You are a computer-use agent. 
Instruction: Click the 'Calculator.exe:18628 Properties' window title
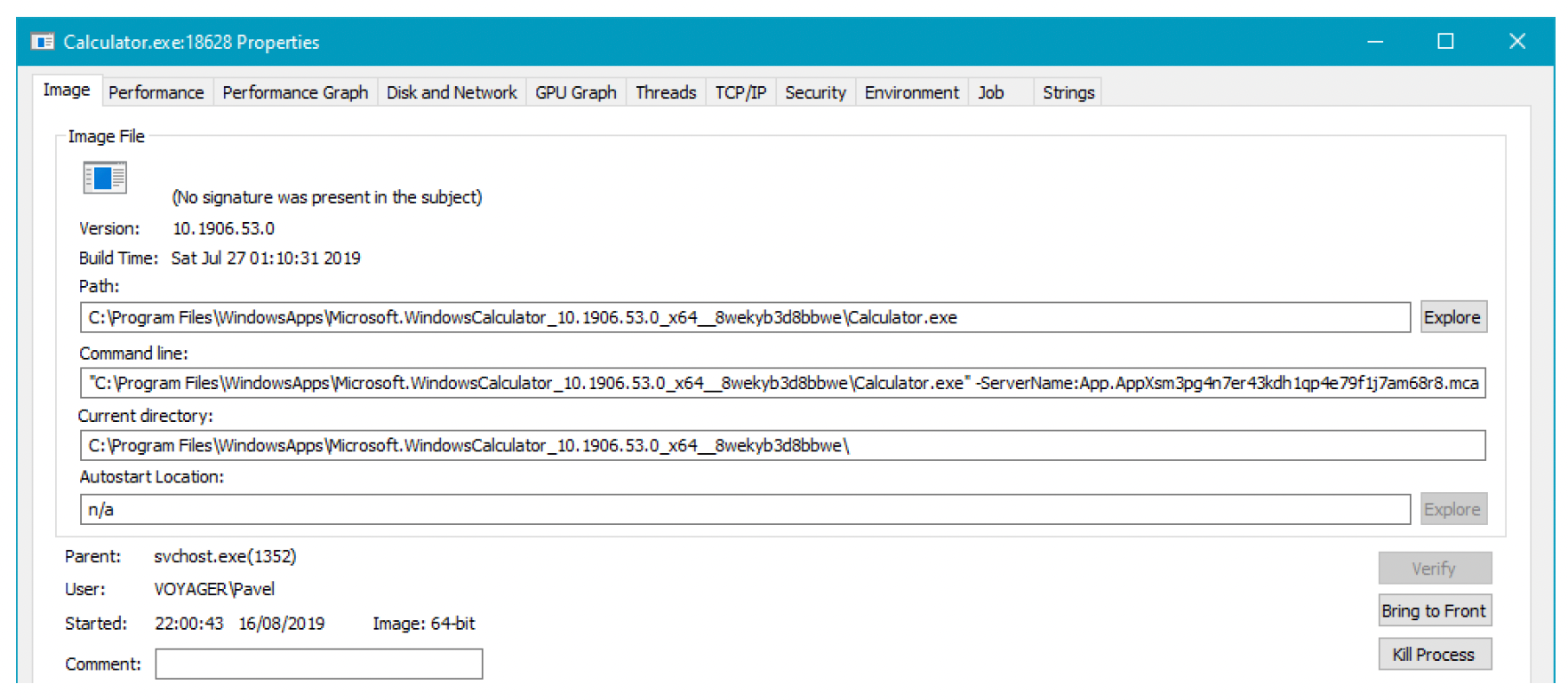(191, 42)
